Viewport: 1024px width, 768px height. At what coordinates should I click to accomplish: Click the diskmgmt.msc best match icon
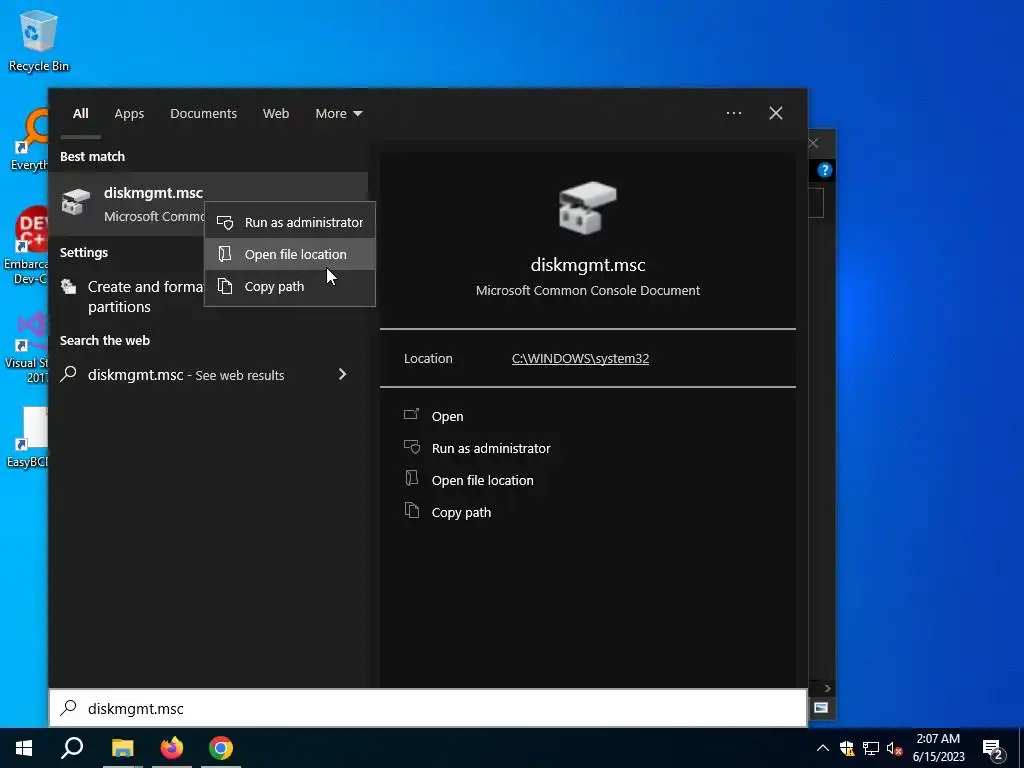click(x=76, y=202)
